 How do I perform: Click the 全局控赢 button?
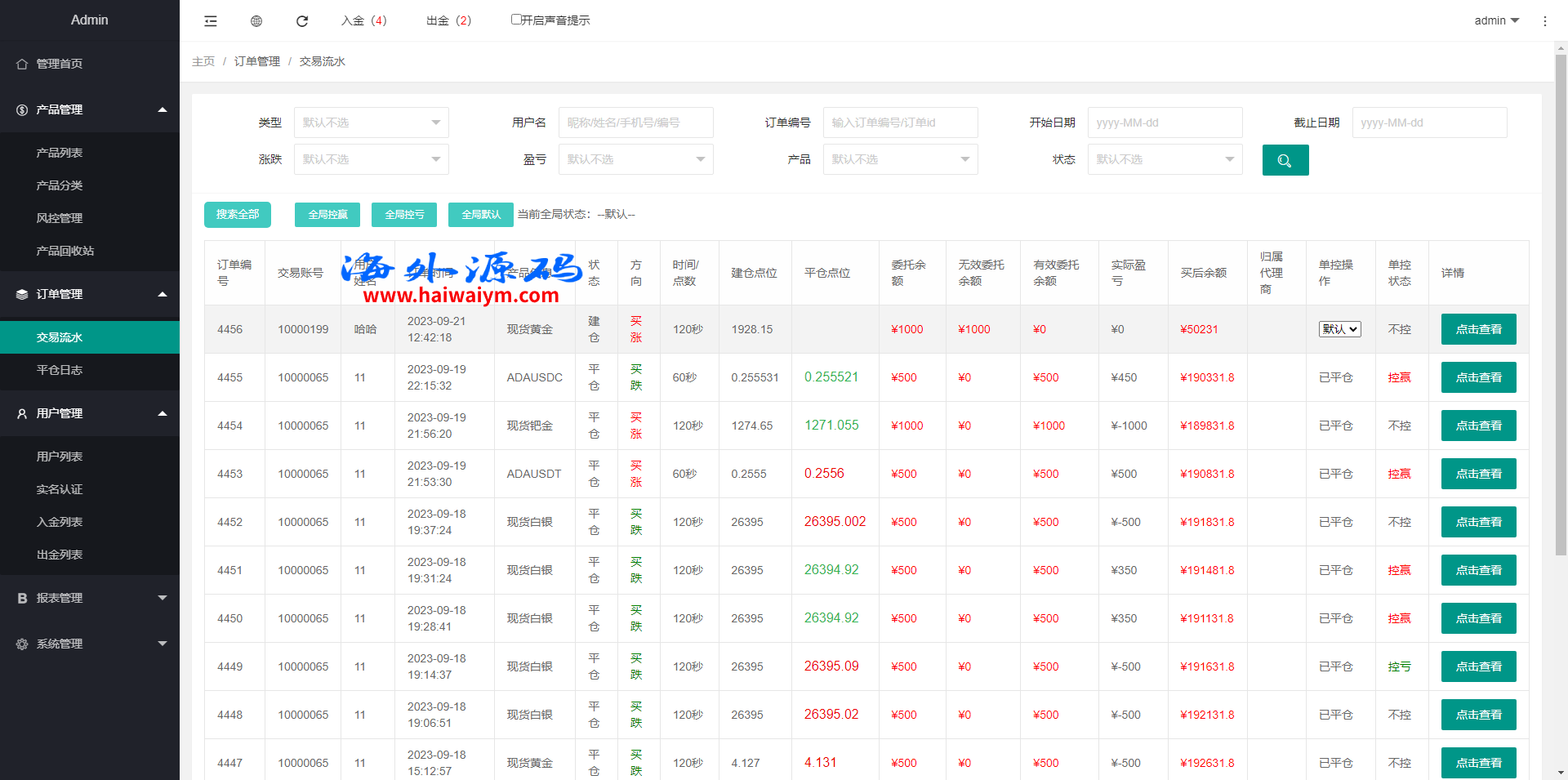click(327, 214)
